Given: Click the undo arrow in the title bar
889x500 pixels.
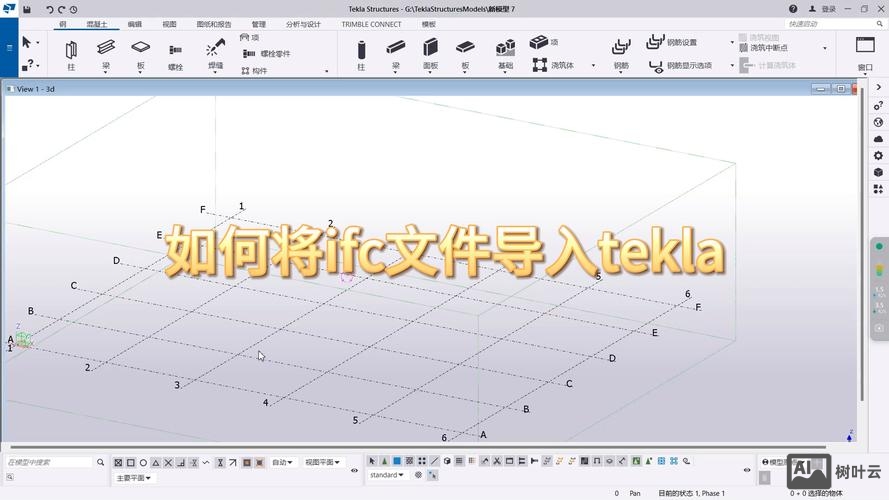Looking at the screenshot, I should pyautogui.click(x=49, y=9).
